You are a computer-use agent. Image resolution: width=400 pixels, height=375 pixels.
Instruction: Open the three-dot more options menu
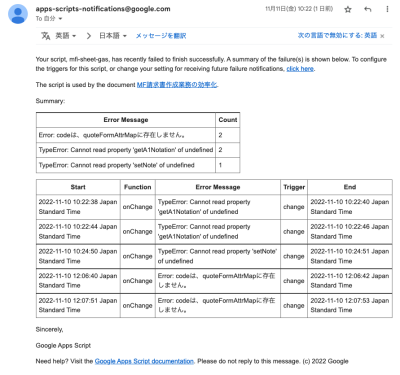click(387, 9)
